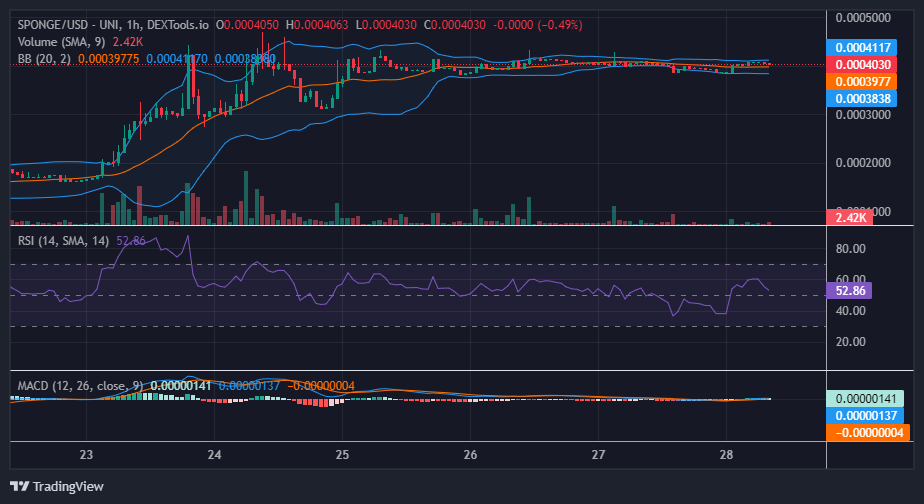Click the 40.00 RSI axis label

tap(850, 311)
